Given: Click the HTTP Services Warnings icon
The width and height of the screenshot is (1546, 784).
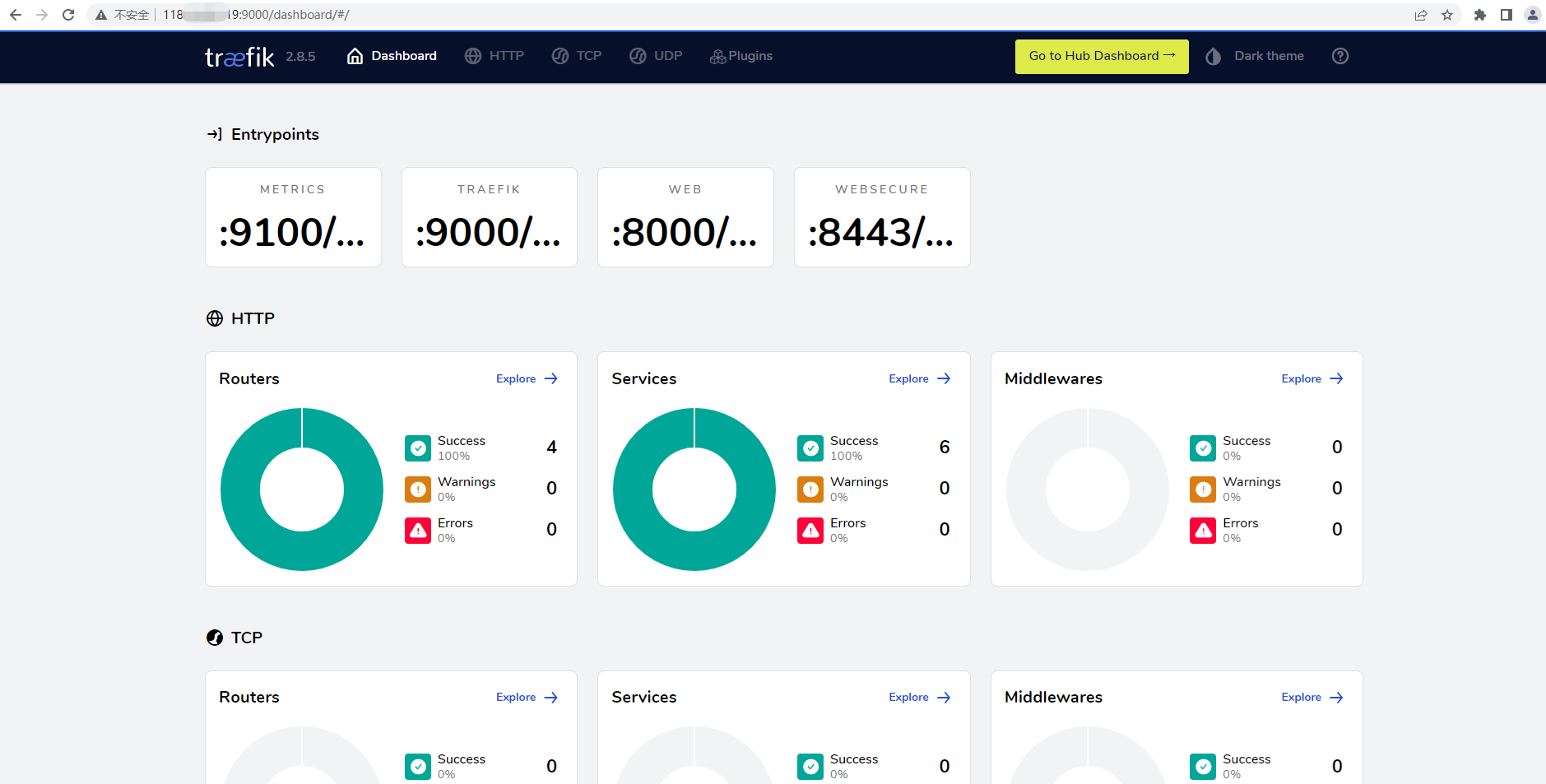Looking at the screenshot, I should (x=810, y=489).
